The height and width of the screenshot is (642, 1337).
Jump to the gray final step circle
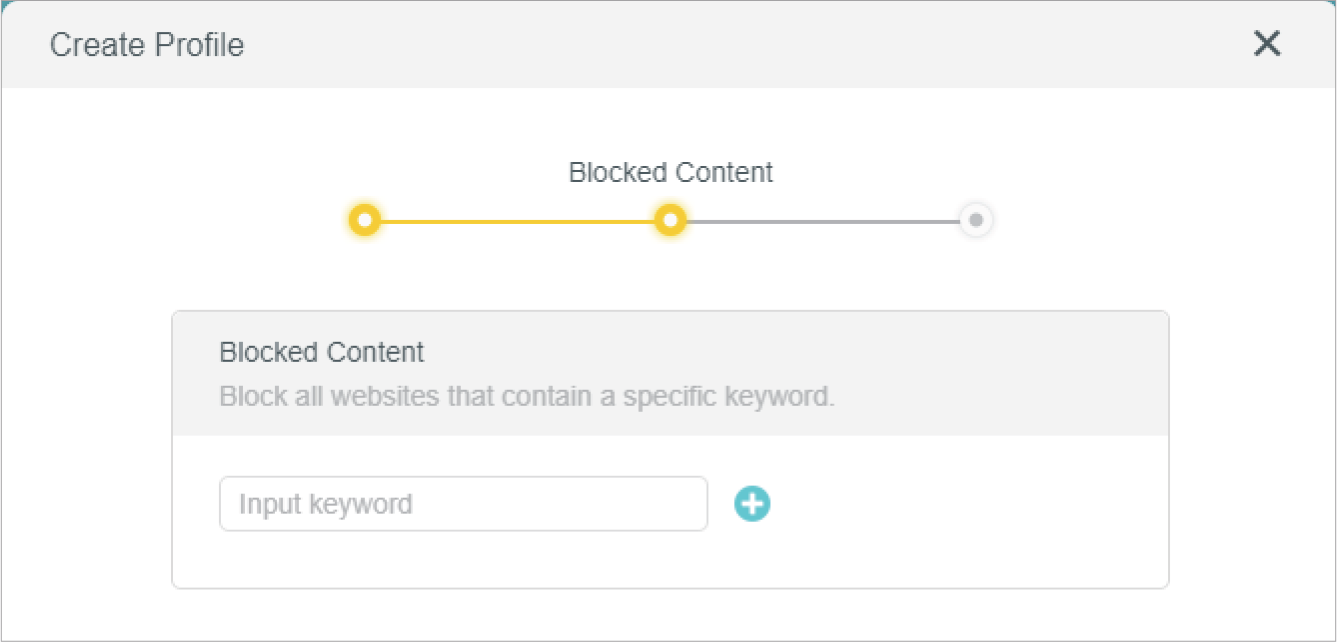976,220
